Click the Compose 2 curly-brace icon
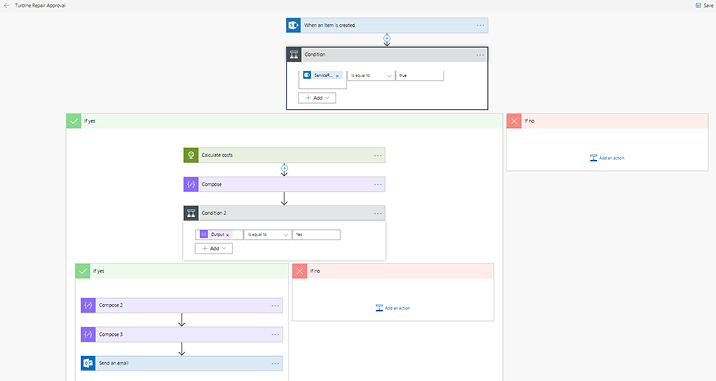 point(88,305)
